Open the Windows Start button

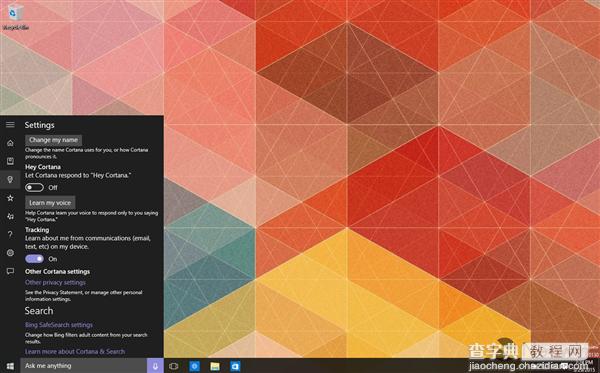(10, 366)
